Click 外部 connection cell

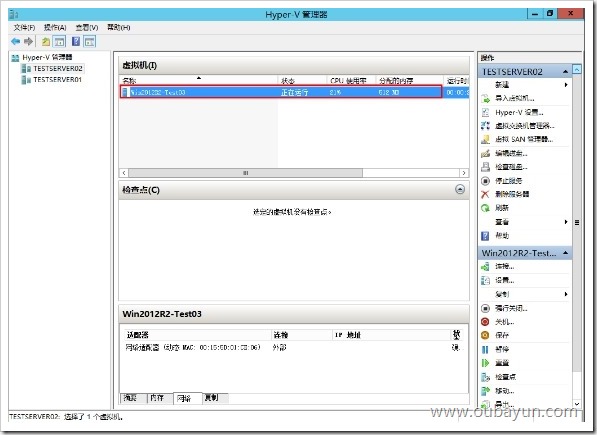coord(279,347)
